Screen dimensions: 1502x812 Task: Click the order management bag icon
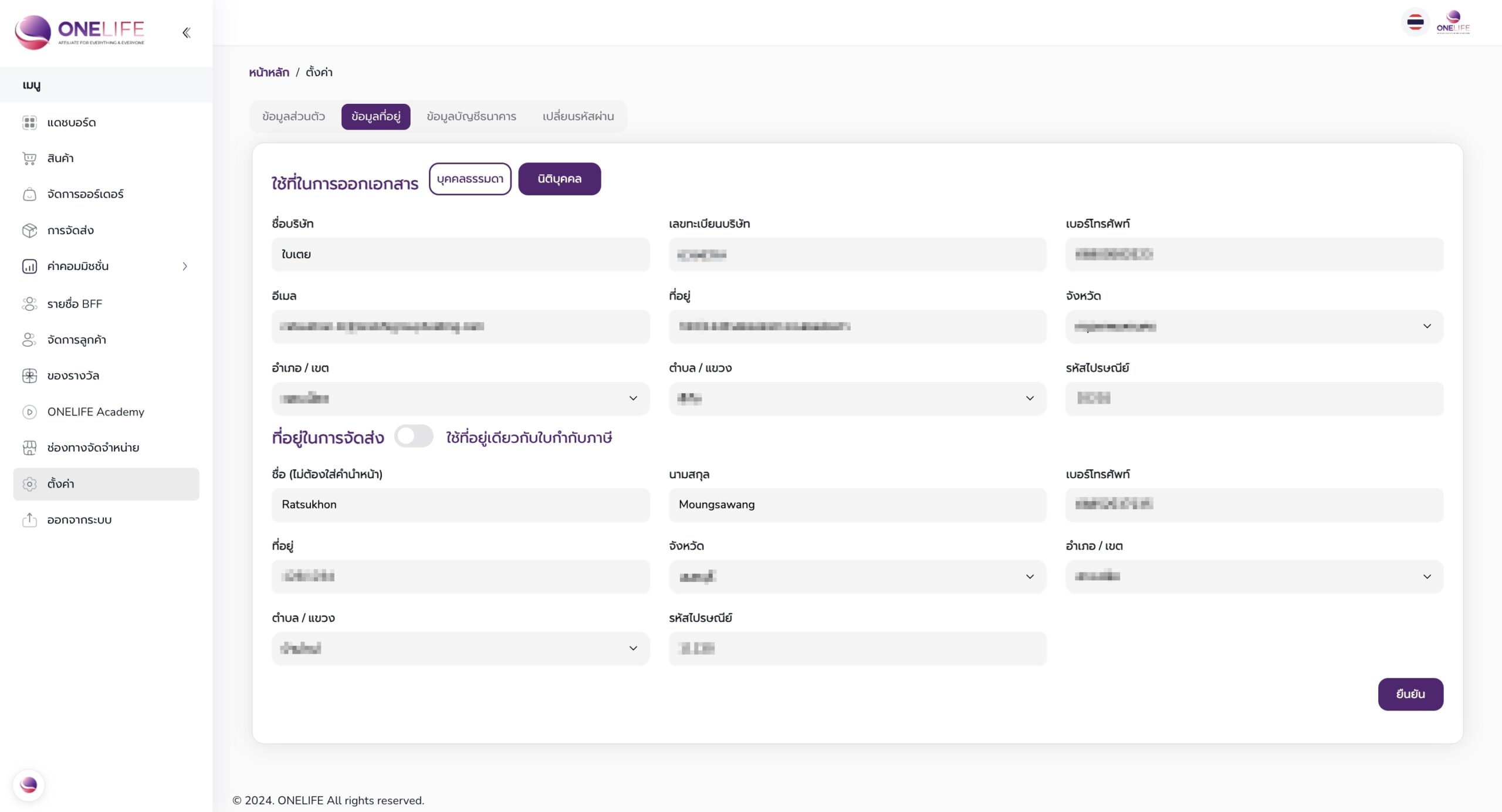pyautogui.click(x=29, y=194)
